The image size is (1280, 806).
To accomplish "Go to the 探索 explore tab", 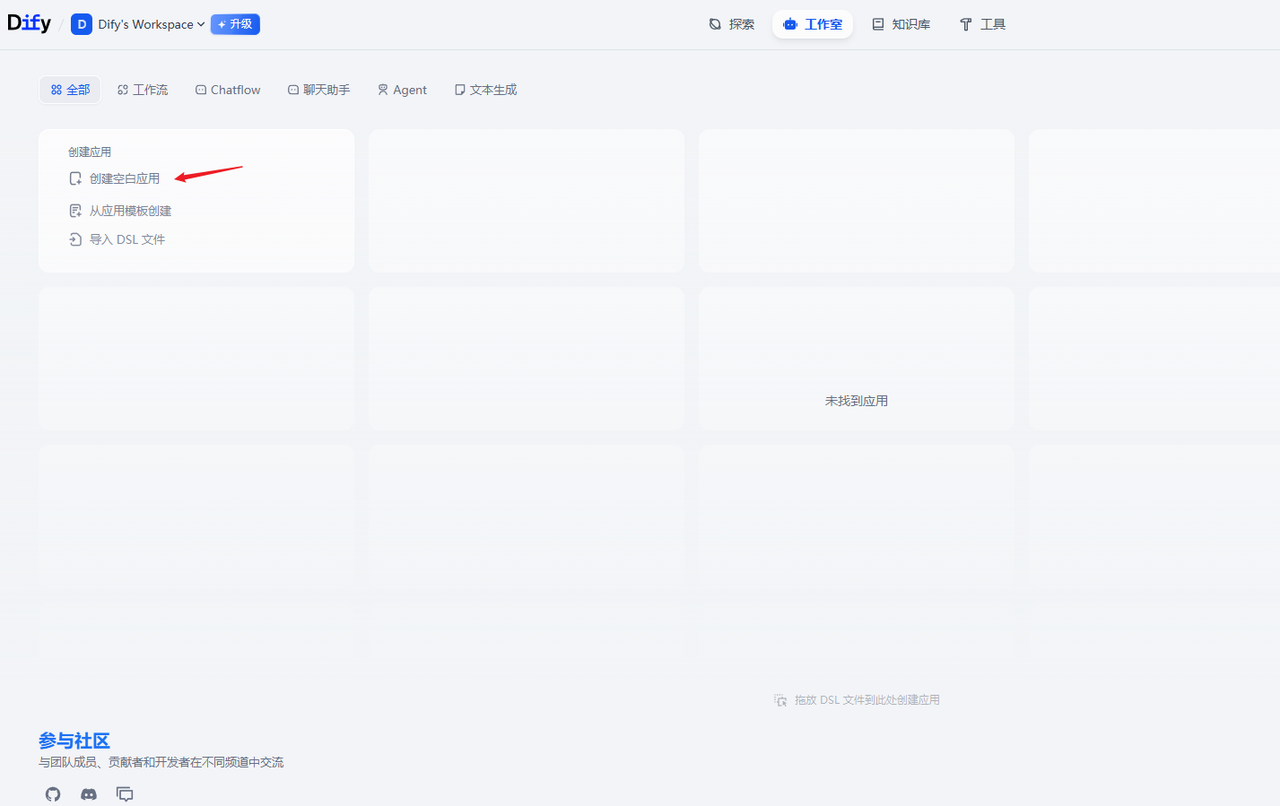I will [x=732, y=24].
